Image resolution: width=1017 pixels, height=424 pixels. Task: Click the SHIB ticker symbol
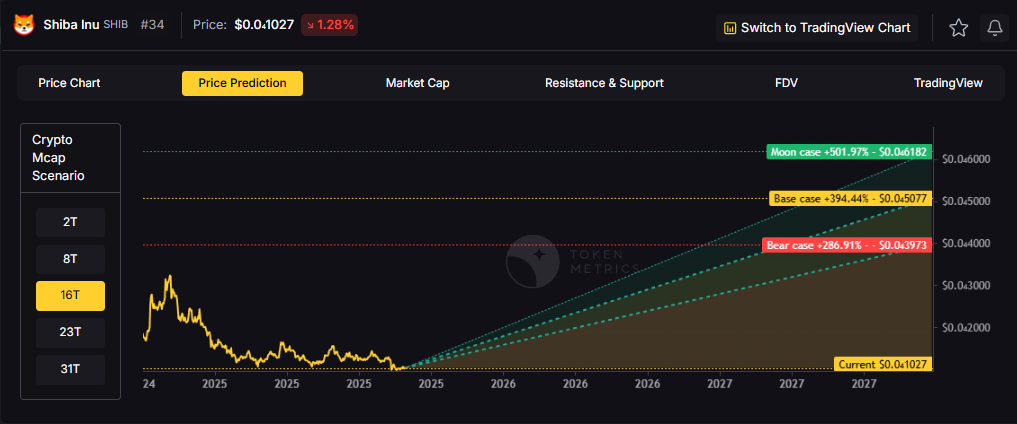[115, 25]
